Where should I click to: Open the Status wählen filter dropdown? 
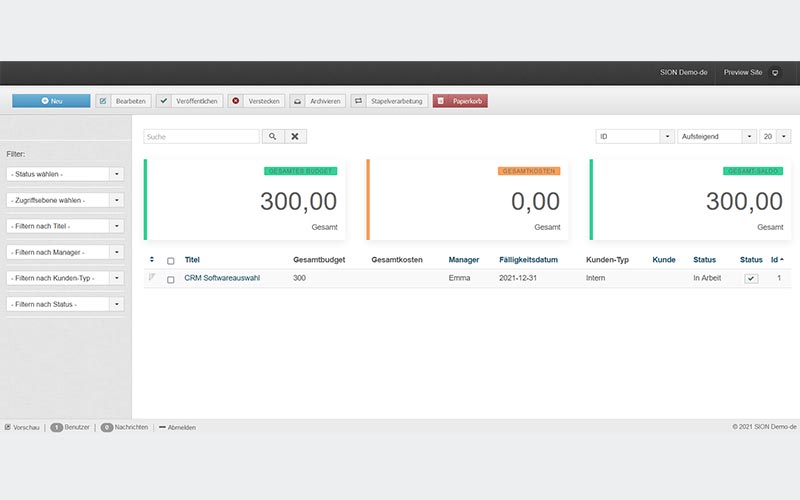pyautogui.click(x=65, y=174)
